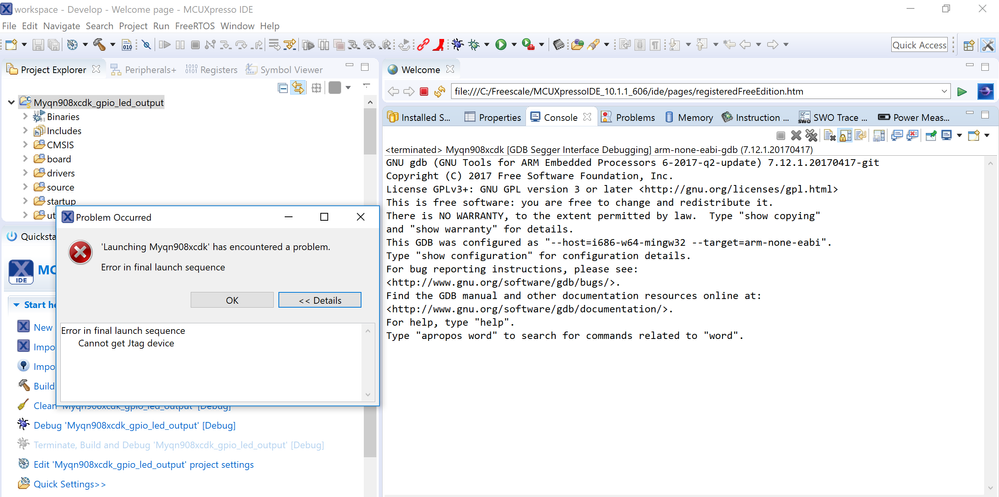
Task: Click the red boot icon in toolbar
Action: click(439, 45)
